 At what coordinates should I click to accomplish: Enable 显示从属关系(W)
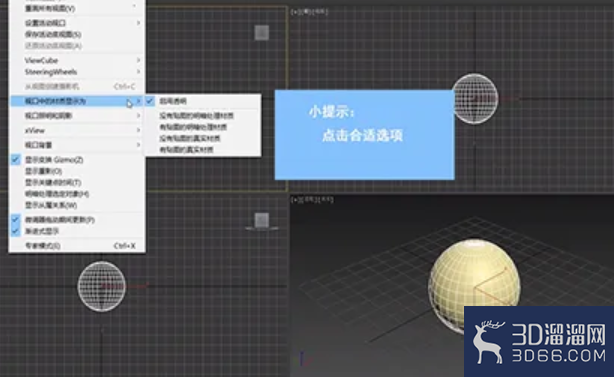coord(77,205)
